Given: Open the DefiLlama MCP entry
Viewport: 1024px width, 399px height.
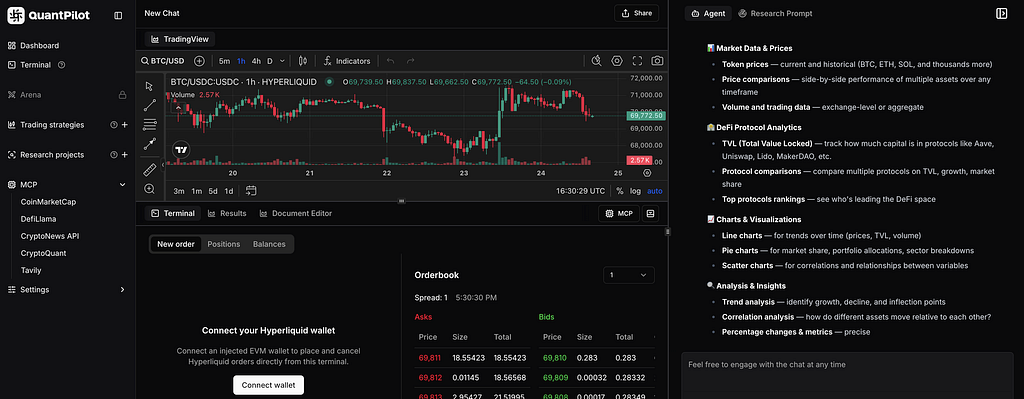Looking at the screenshot, I should 40,219.
